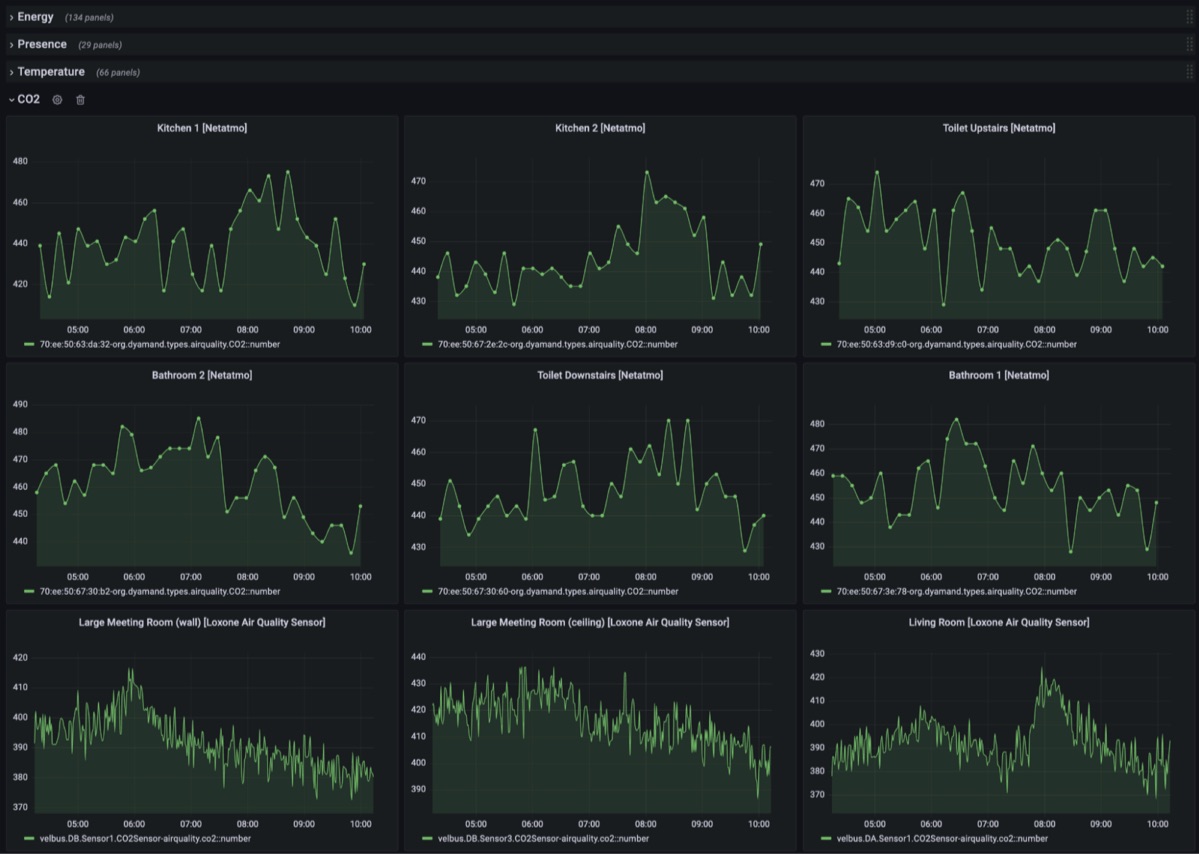Open the CO2 row settings gear

point(57,100)
